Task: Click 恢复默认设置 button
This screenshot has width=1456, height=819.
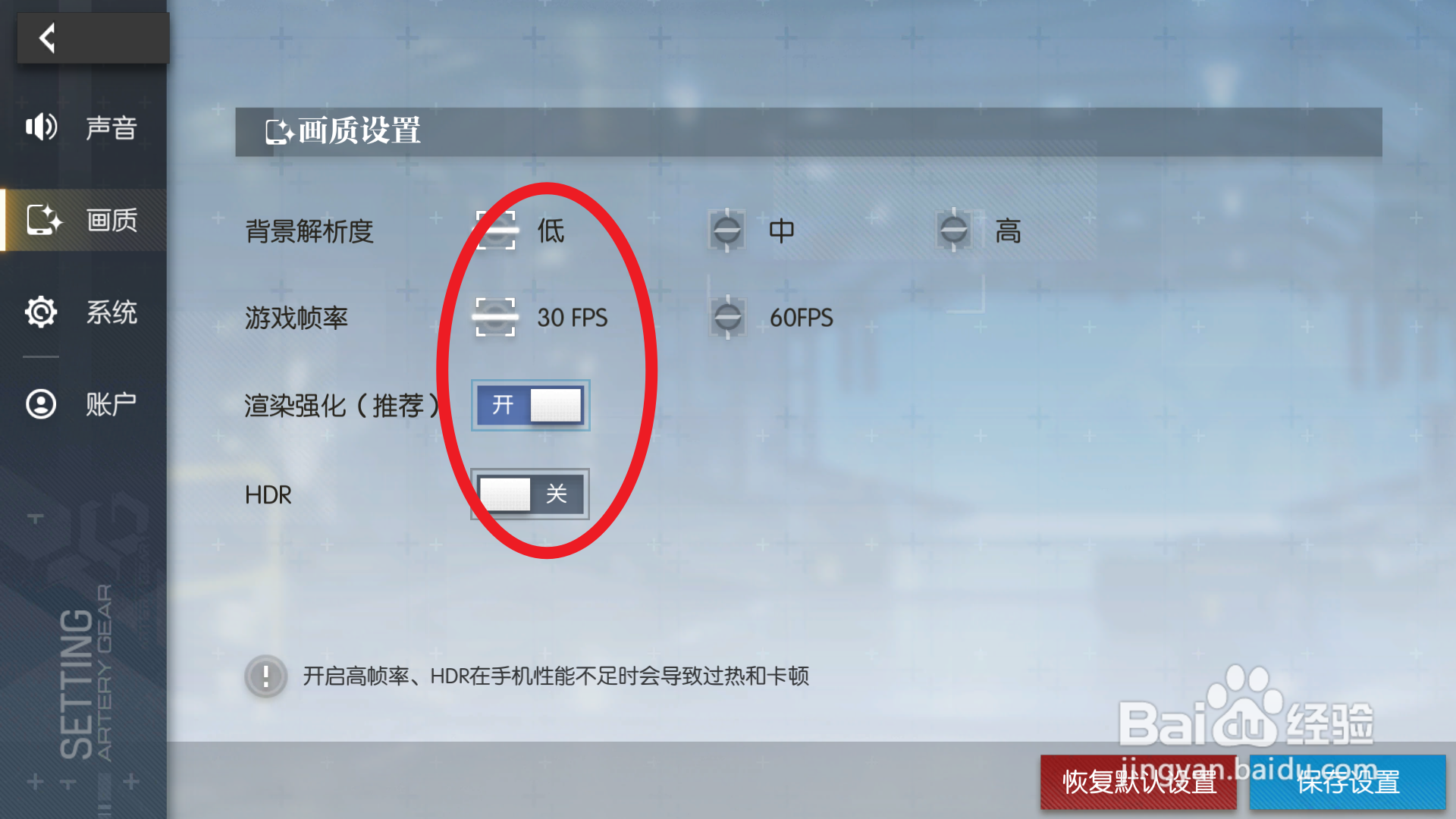Action: [x=1138, y=782]
